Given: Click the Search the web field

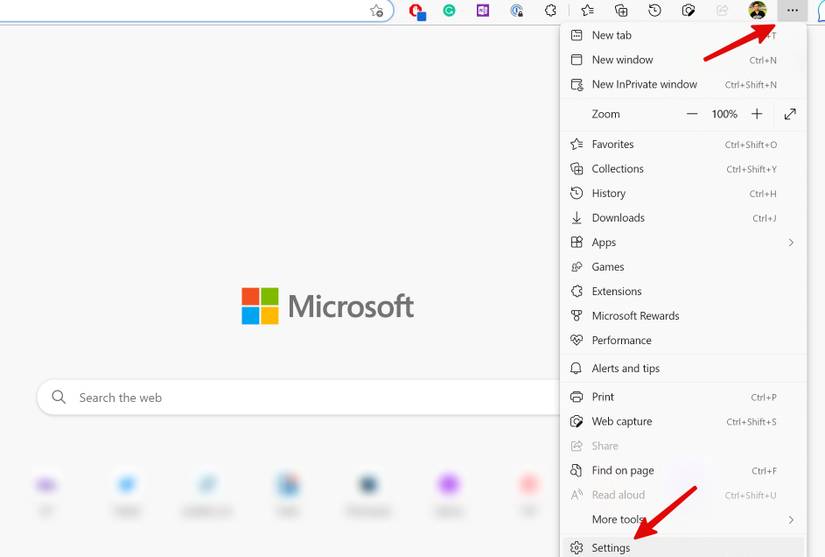Looking at the screenshot, I should (300, 397).
